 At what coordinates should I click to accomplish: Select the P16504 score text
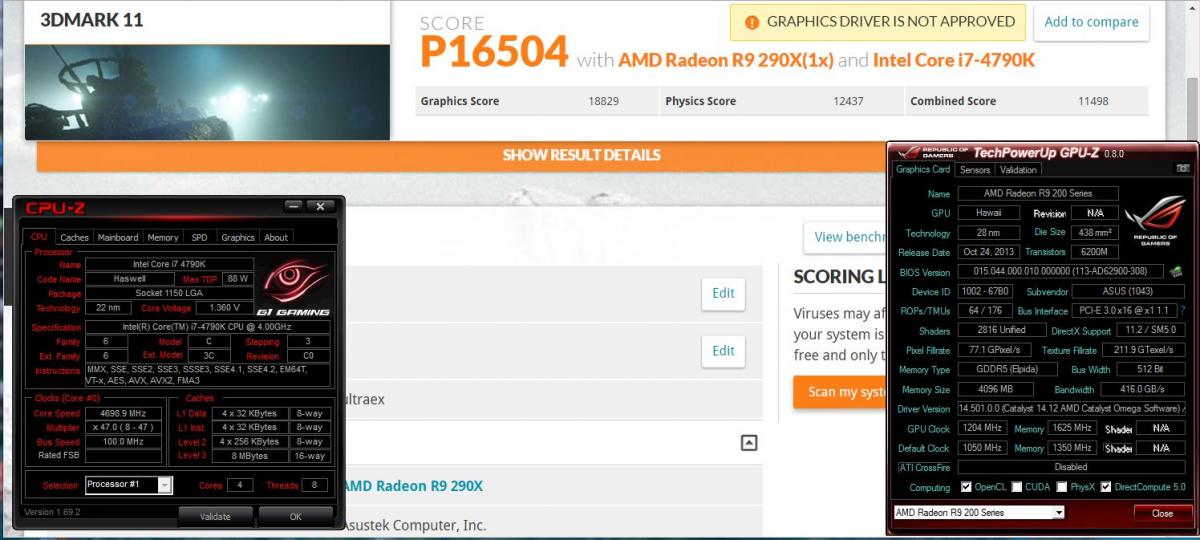pyautogui.click(x=494, y=52)
